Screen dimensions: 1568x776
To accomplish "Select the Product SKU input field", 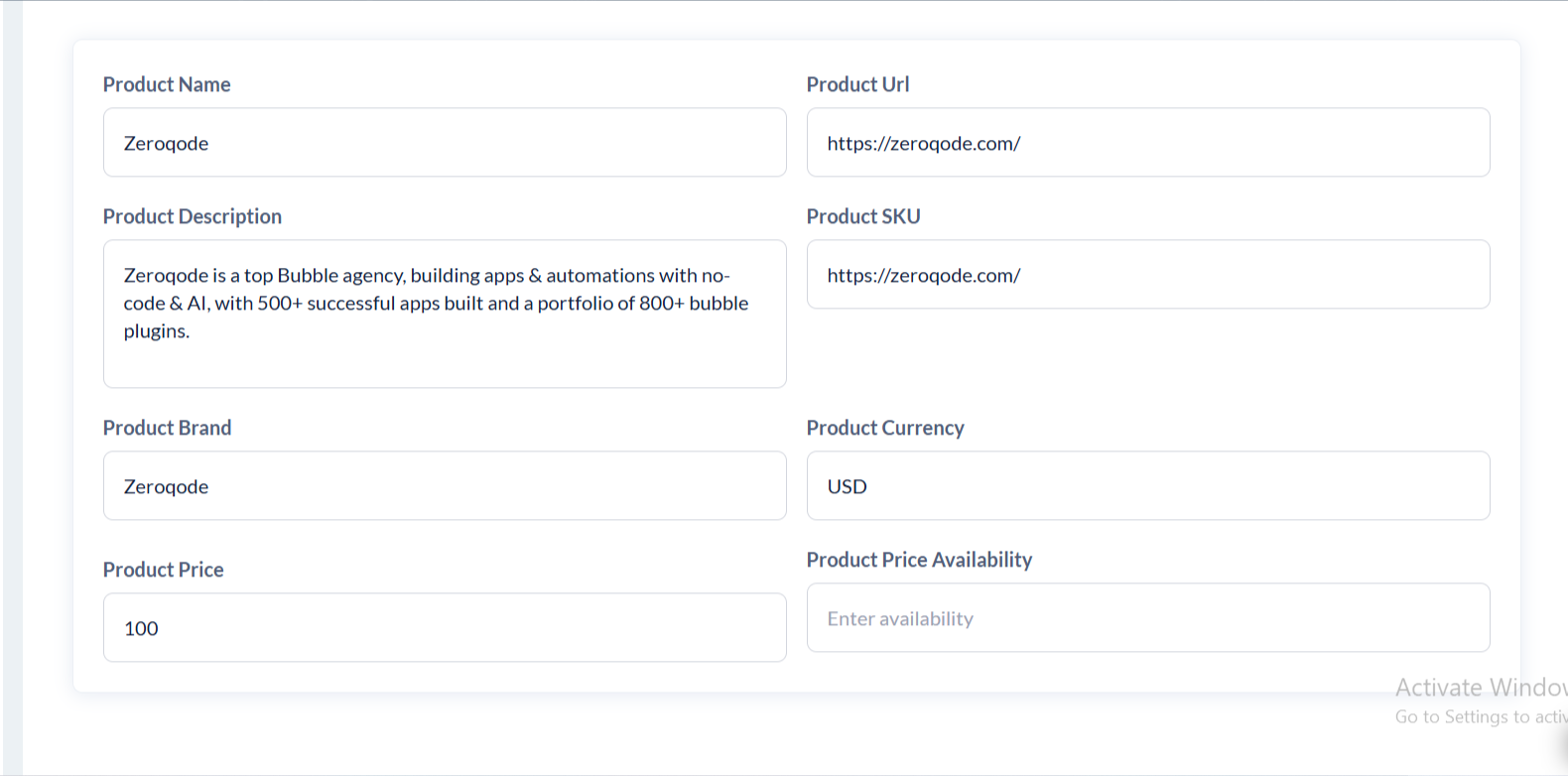I will point(1148,275).
